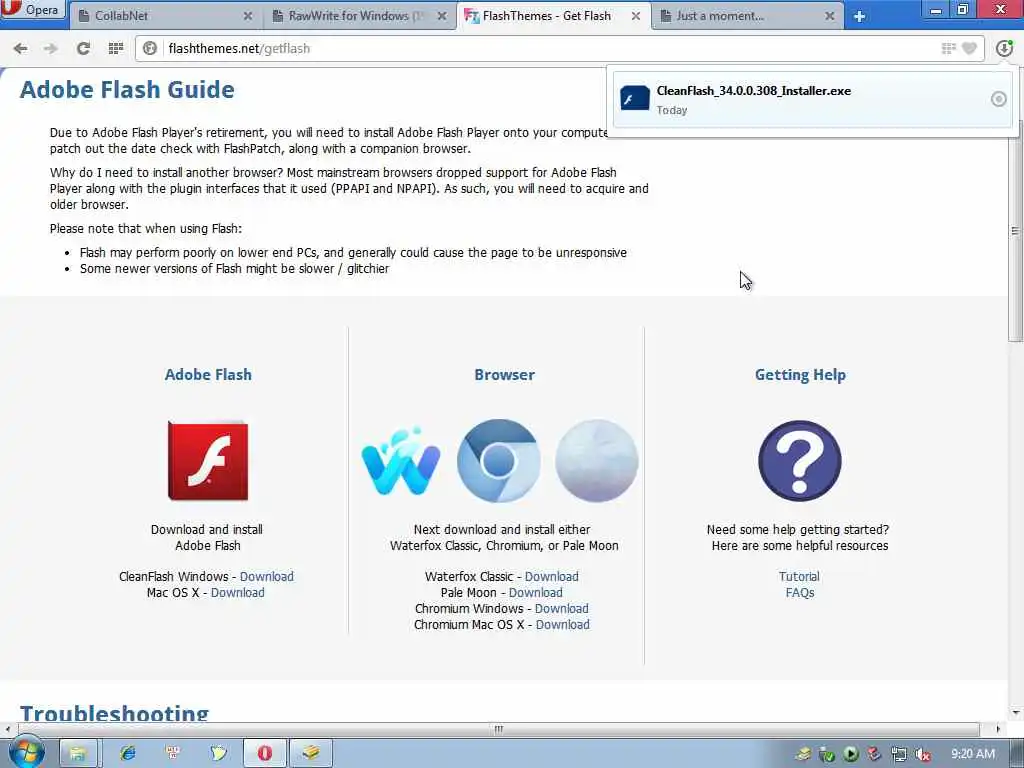Open the Opera menu button
The width and height of the screenshot is (1024, 768).
pyautogui.click(x=33, y=9)
